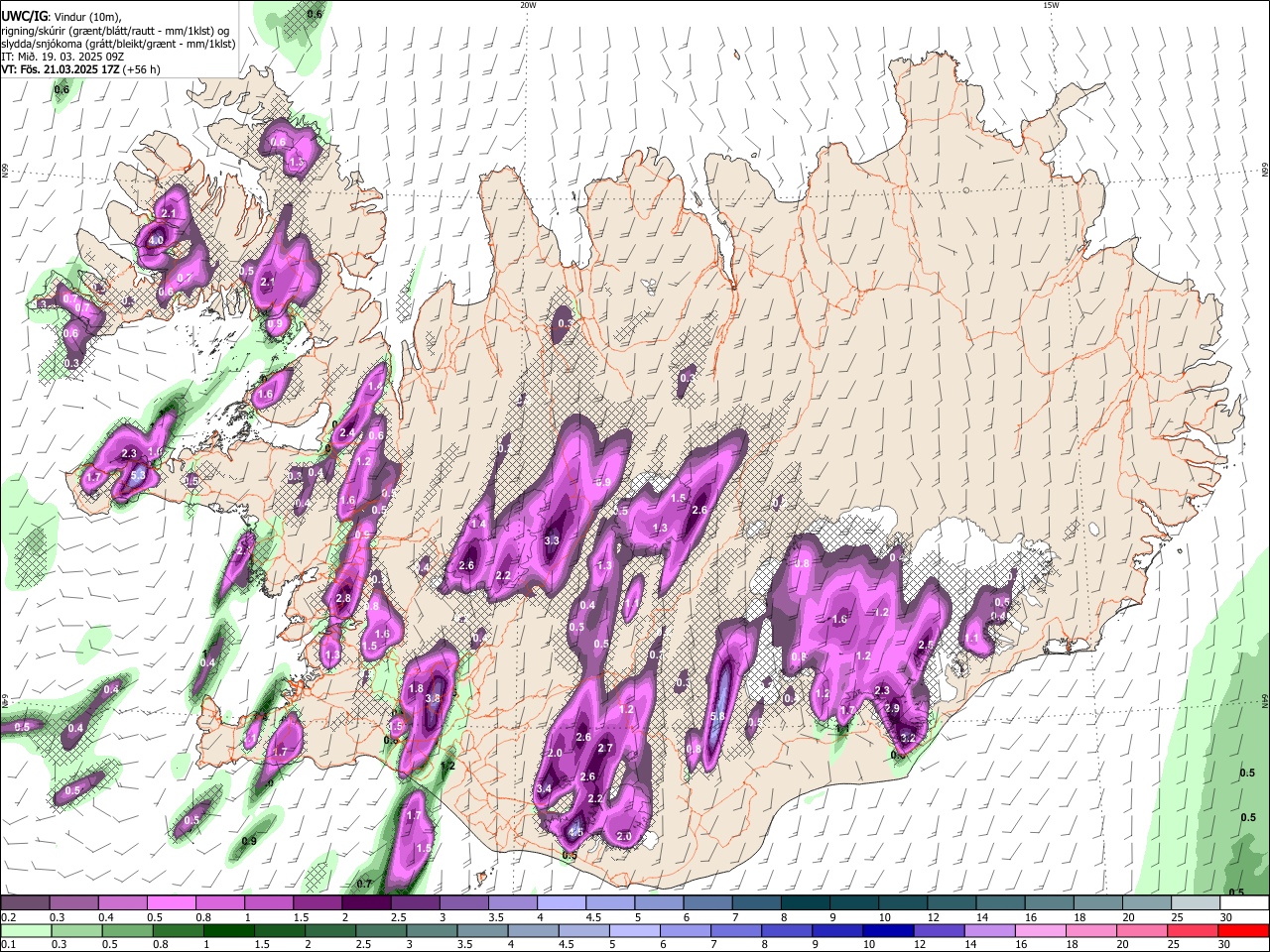Click the top-row pale swatch labeled 25

tap(1196, 903)
